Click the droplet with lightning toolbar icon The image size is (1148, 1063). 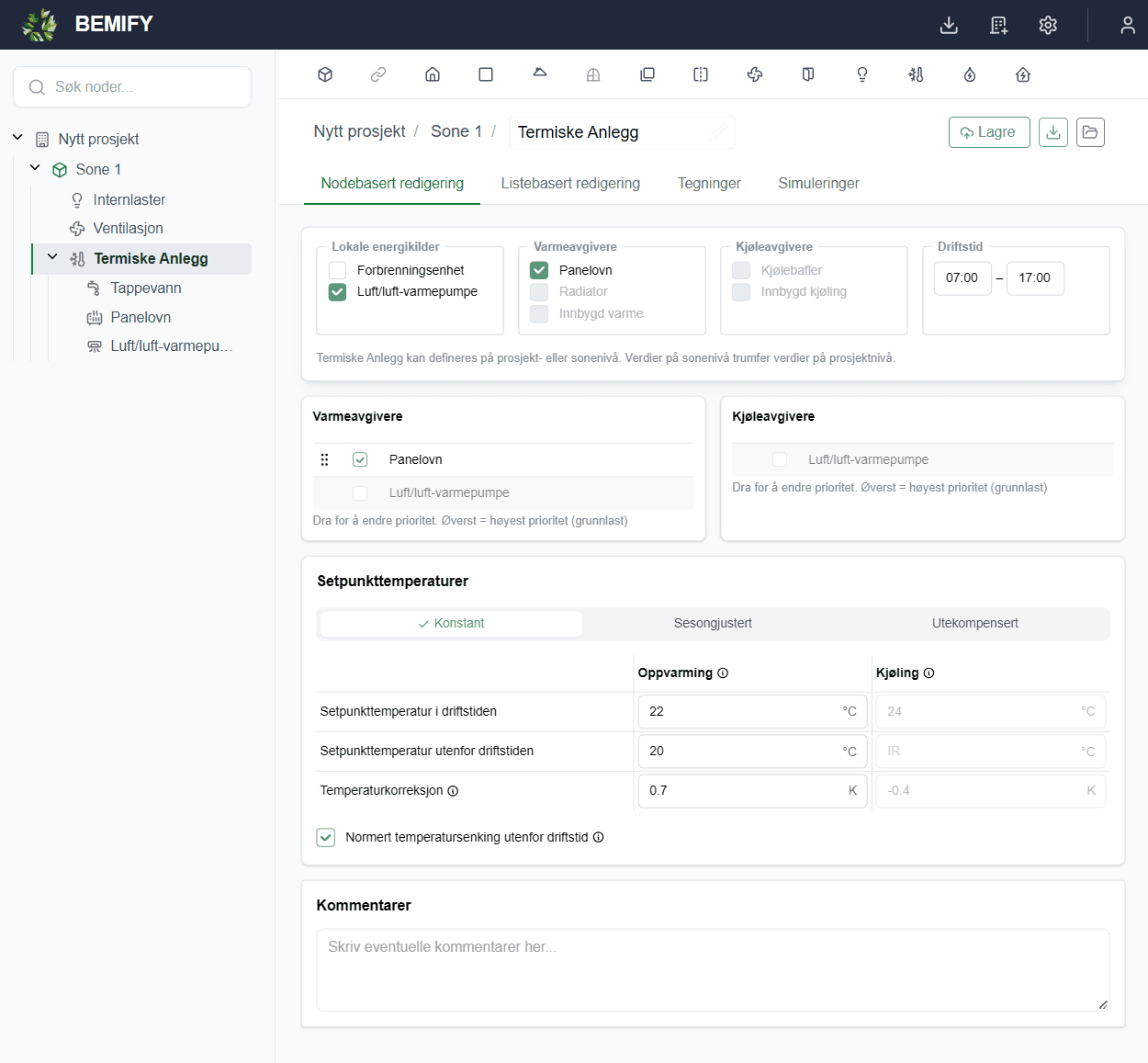(970, 74)
